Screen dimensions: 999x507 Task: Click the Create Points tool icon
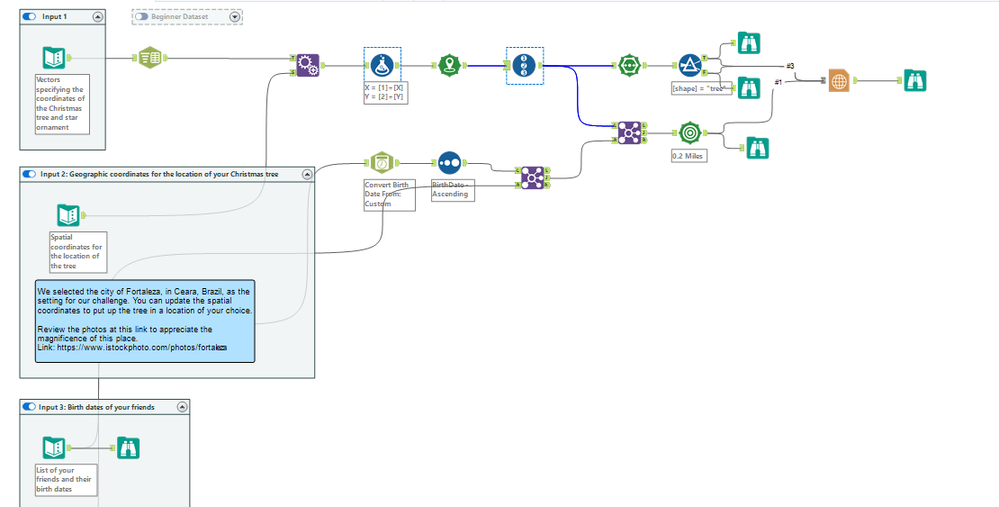pos(450,65)
